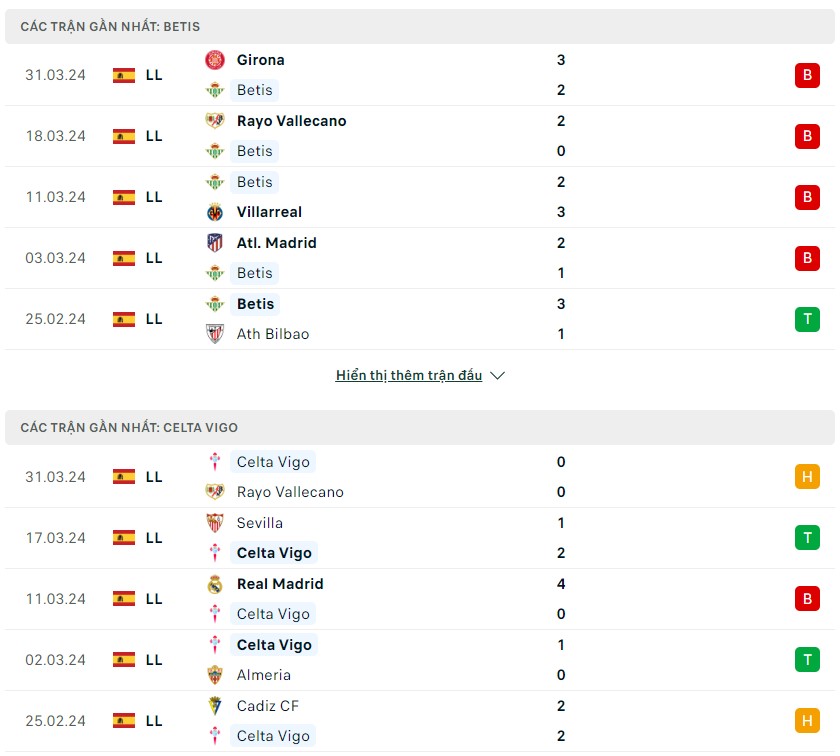Click the Sevilla club crest icon

215,523
